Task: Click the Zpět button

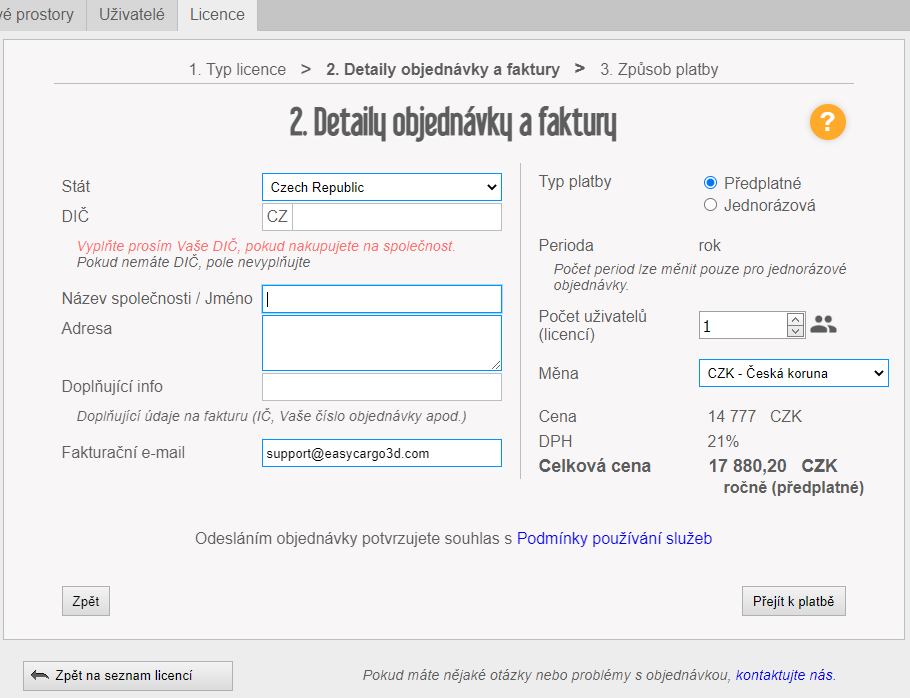Action: click(x=86, y=601)
